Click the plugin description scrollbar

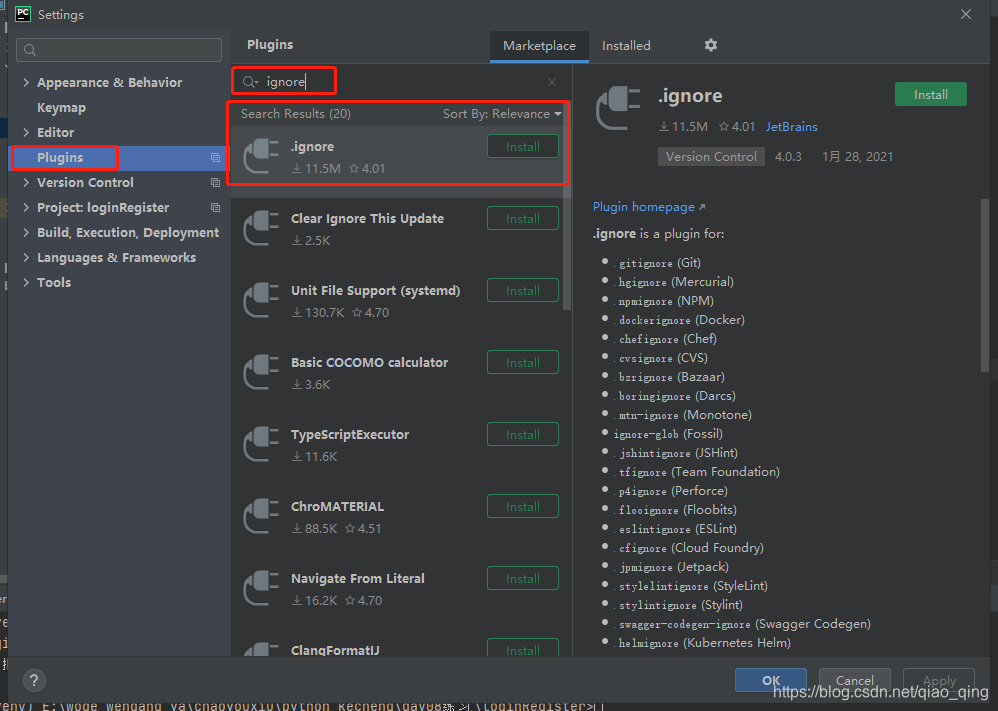coord(985,285)
